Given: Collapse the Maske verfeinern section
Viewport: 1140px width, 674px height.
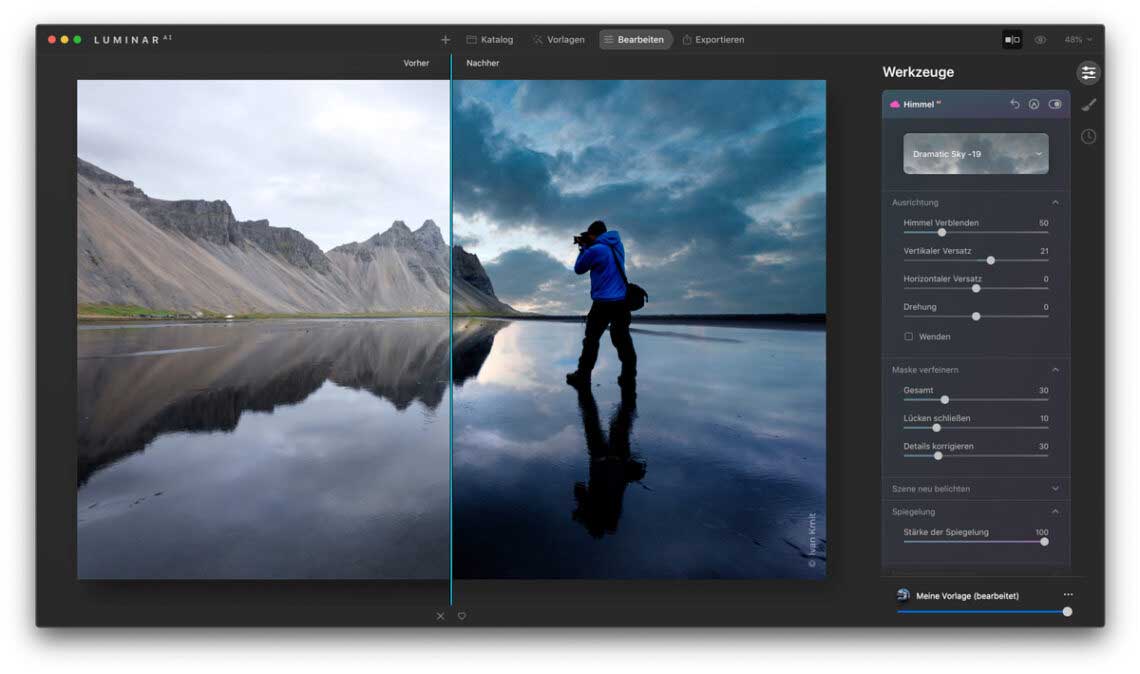Looking at the screenshot, I should pyautogui.click(x=1055, y=370).
